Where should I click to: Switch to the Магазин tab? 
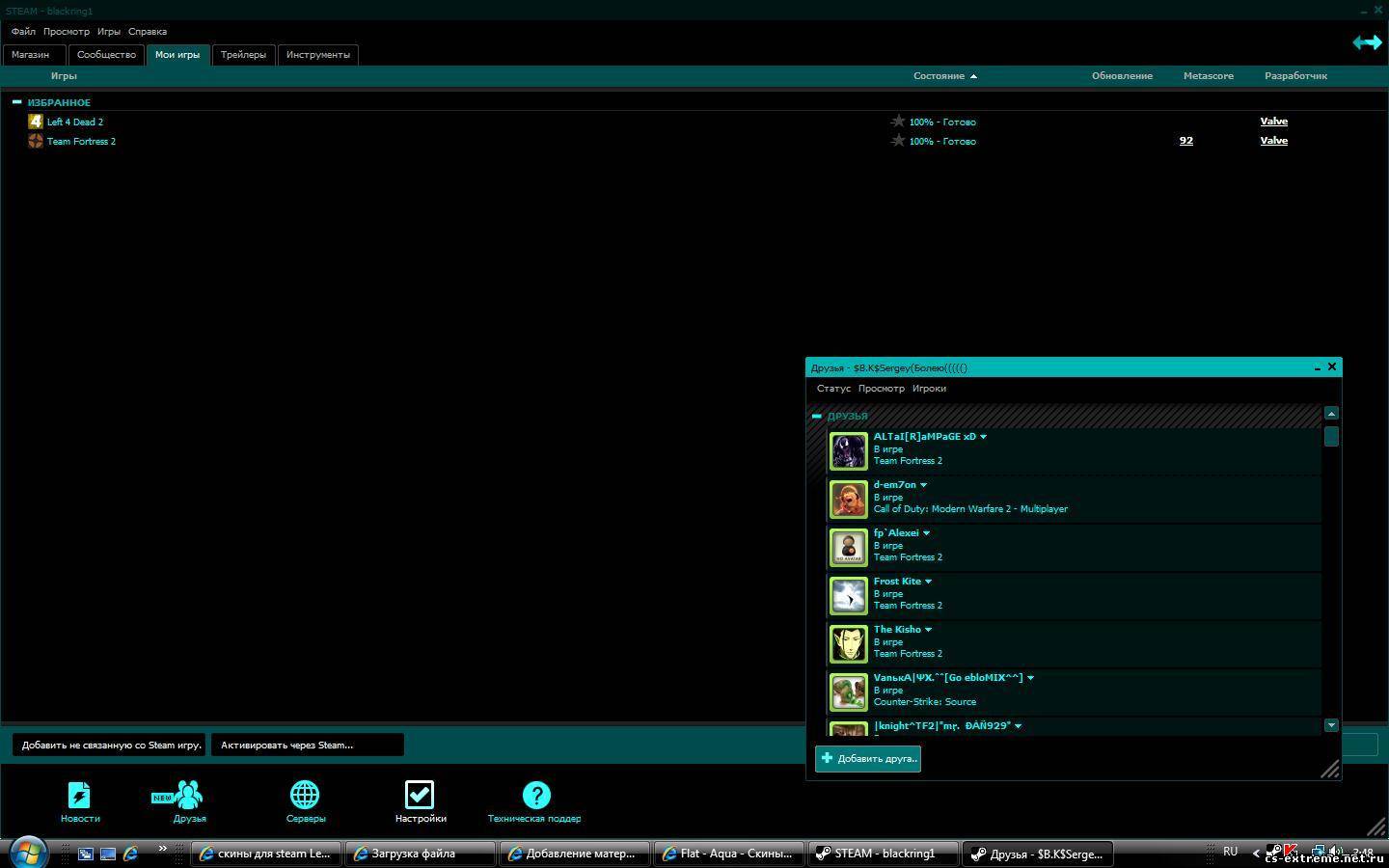pyautogui.click(x=33, y=55)
